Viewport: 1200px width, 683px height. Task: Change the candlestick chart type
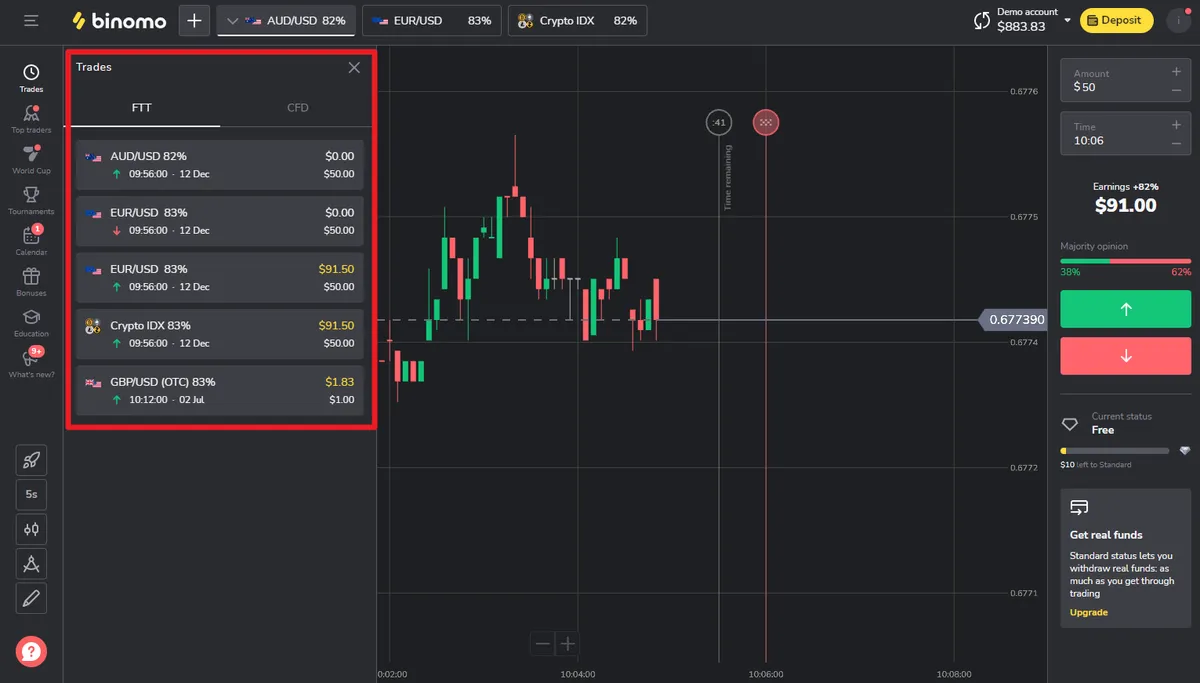point(31,529)
